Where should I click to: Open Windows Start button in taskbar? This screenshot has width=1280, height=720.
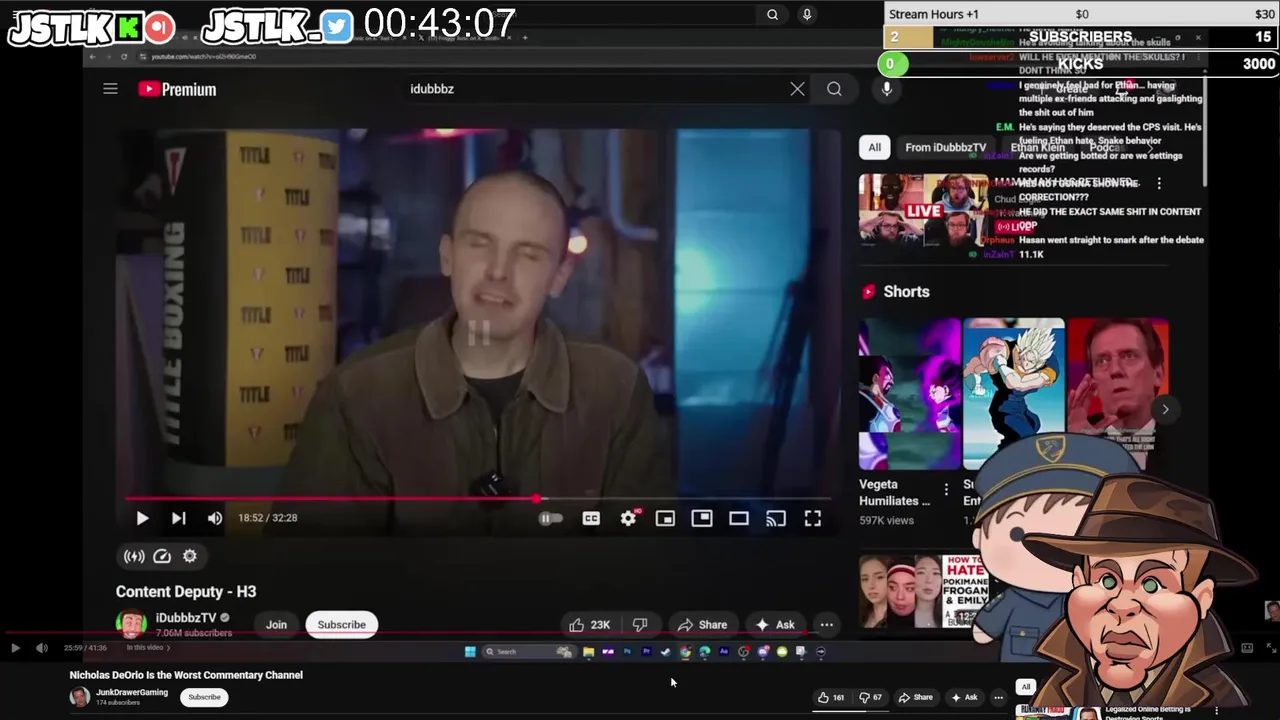[x=470, y=652]
